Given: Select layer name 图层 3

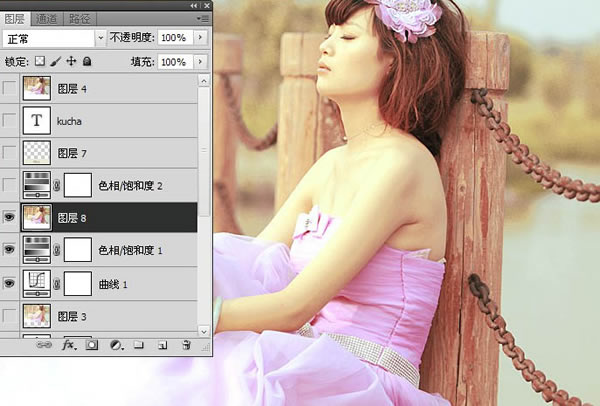Looking at the screenshot, I should coord(72,316).
